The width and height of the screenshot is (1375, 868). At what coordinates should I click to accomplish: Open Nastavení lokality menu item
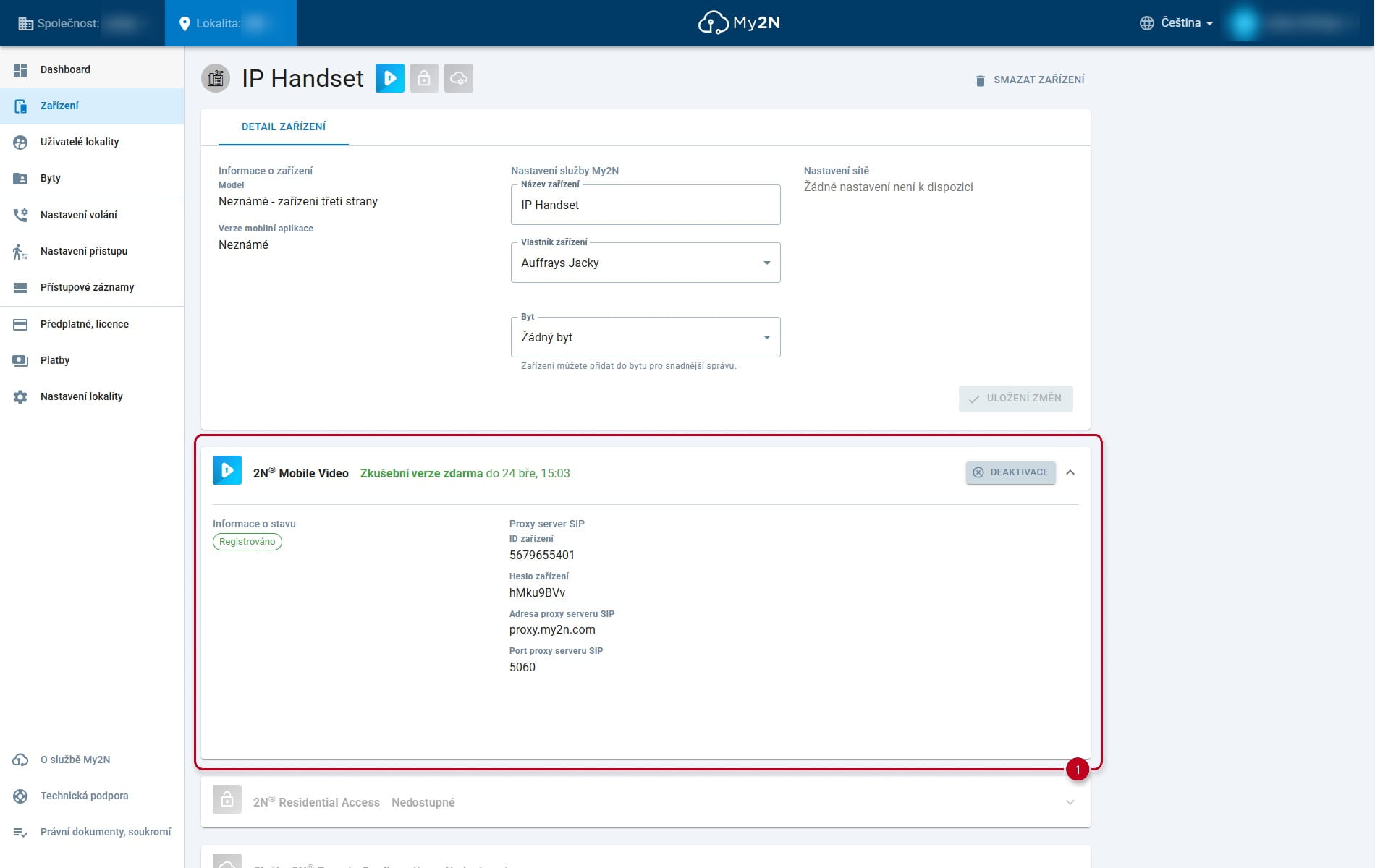click(92, 396)
